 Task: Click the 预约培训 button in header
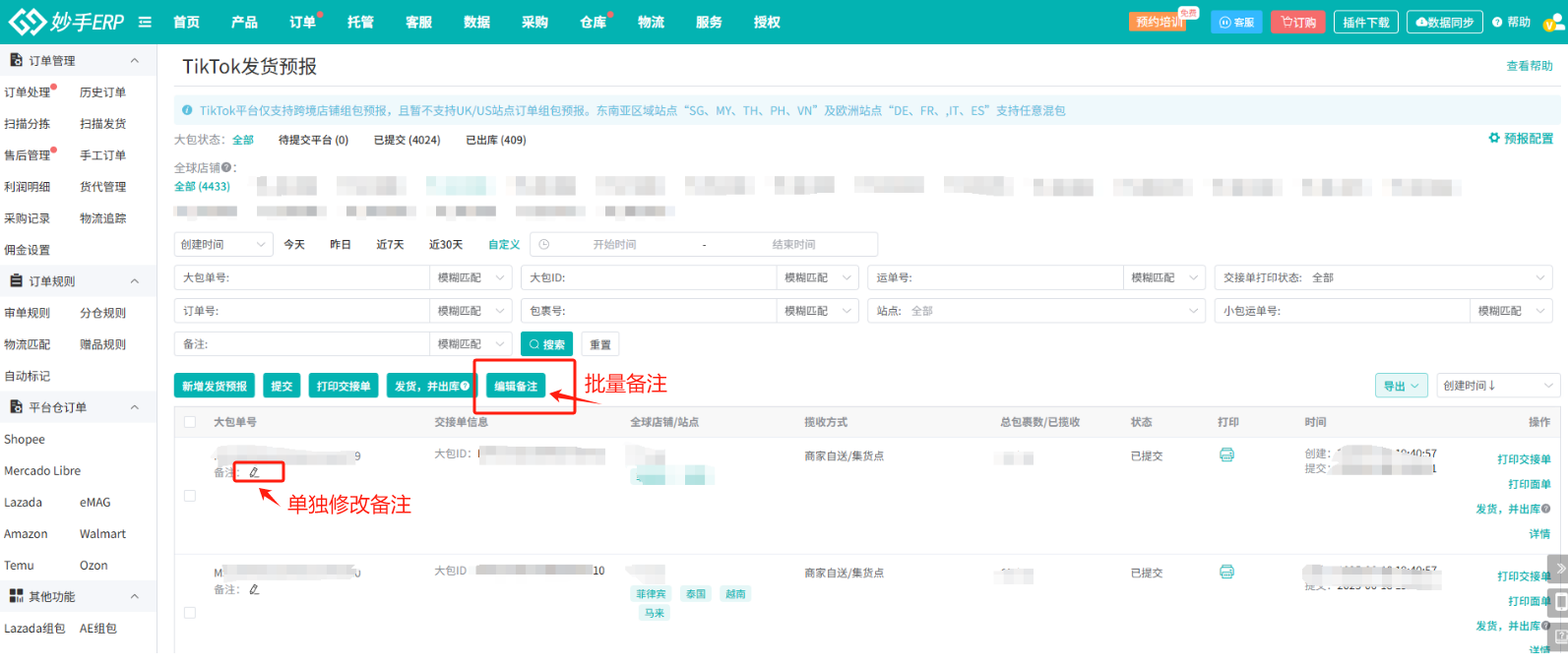point(1160,22)
